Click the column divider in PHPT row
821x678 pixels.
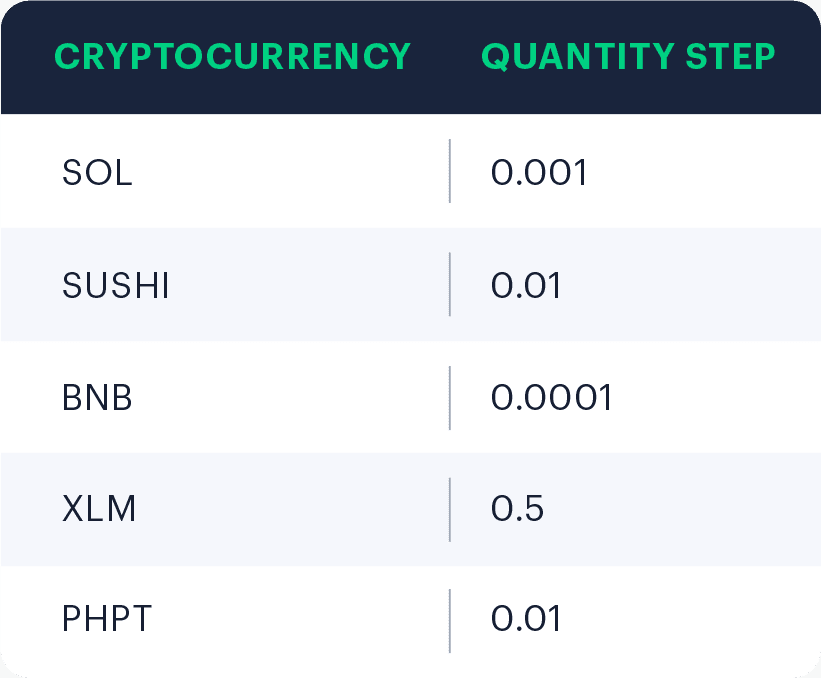click(x=450, y=621)
